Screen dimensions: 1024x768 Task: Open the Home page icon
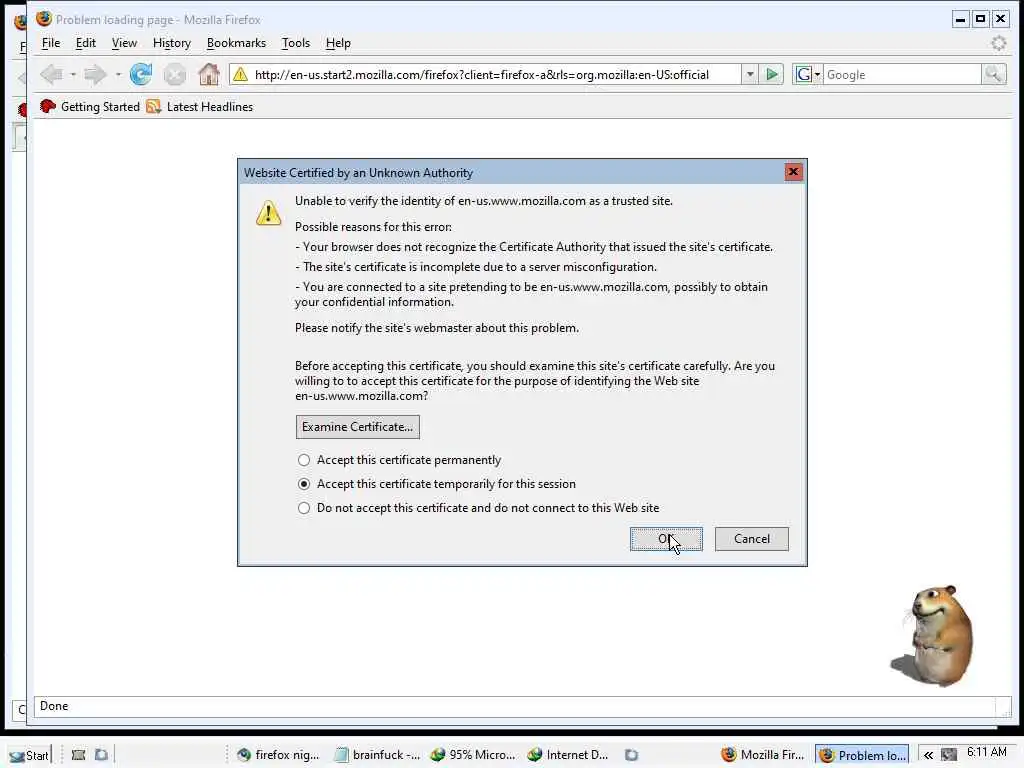pyautogui.click(x=209, y=74)
